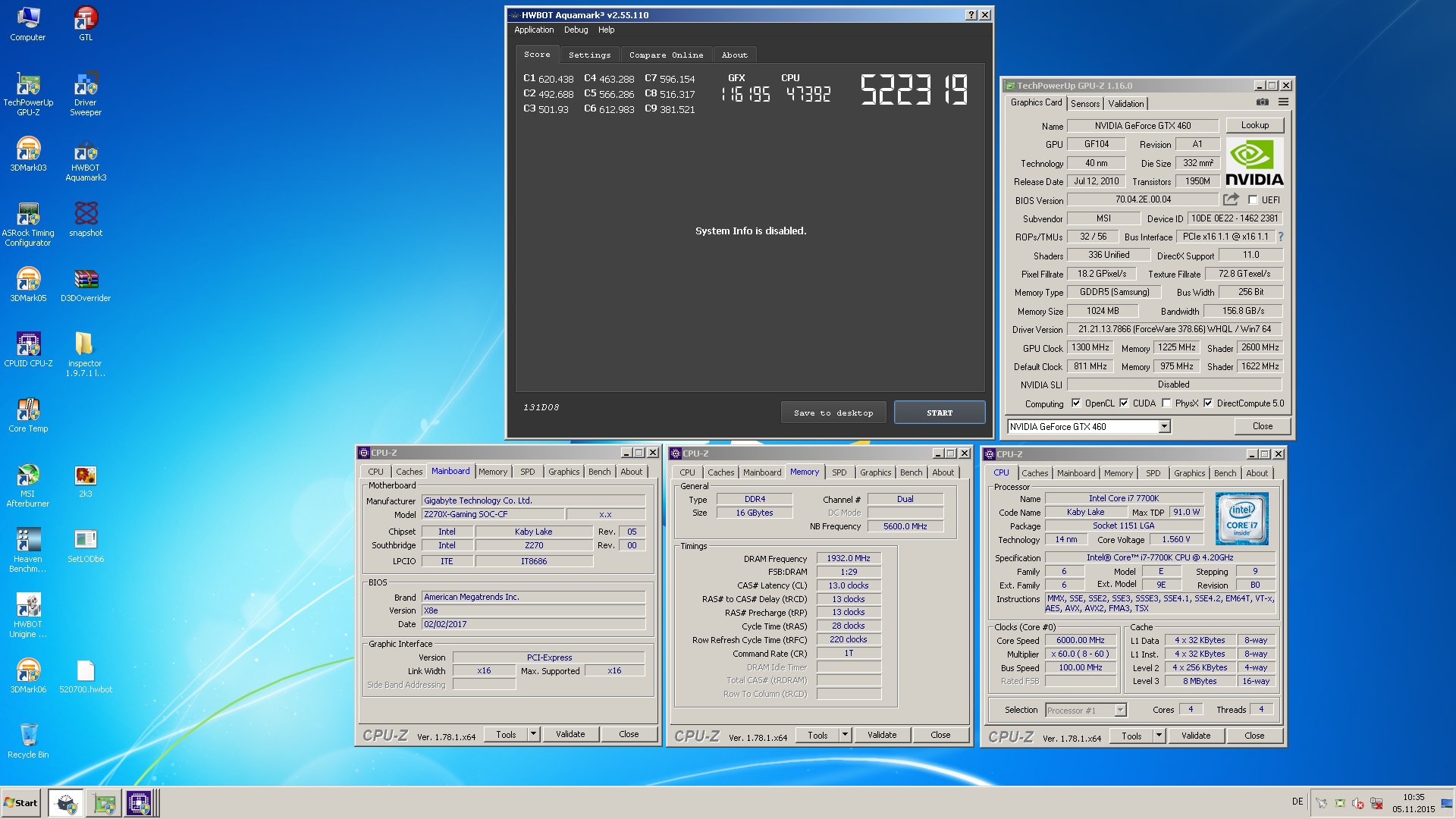Open Sensors tab in GPU-Z
The height and width of the screenshot is (819, 1456).
(1085, 104)
